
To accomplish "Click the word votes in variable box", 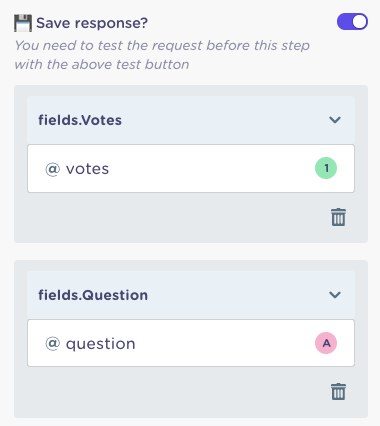I will click(87, 169).
